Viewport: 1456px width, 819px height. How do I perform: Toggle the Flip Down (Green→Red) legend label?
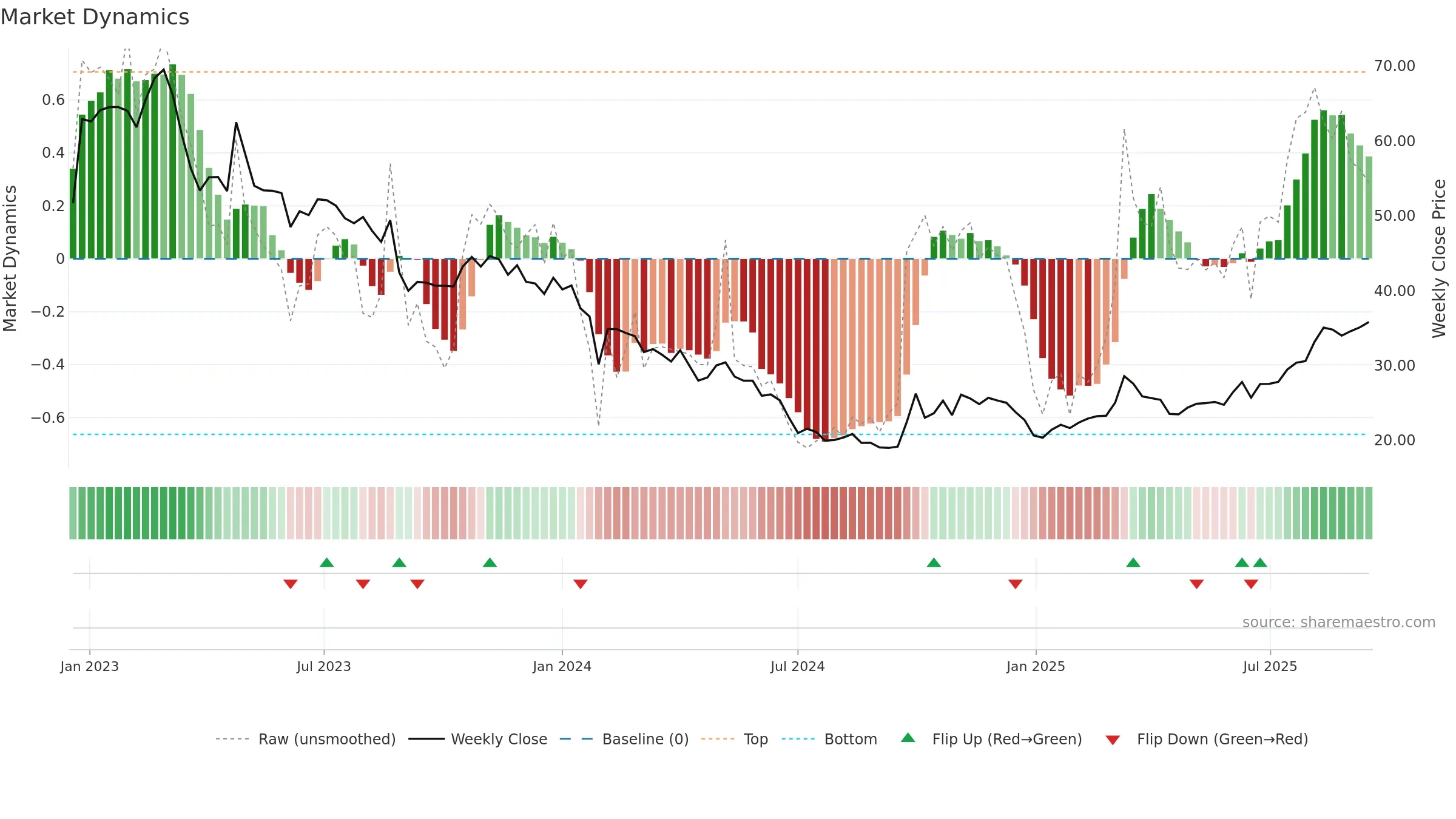click(x=1222, y=739)
